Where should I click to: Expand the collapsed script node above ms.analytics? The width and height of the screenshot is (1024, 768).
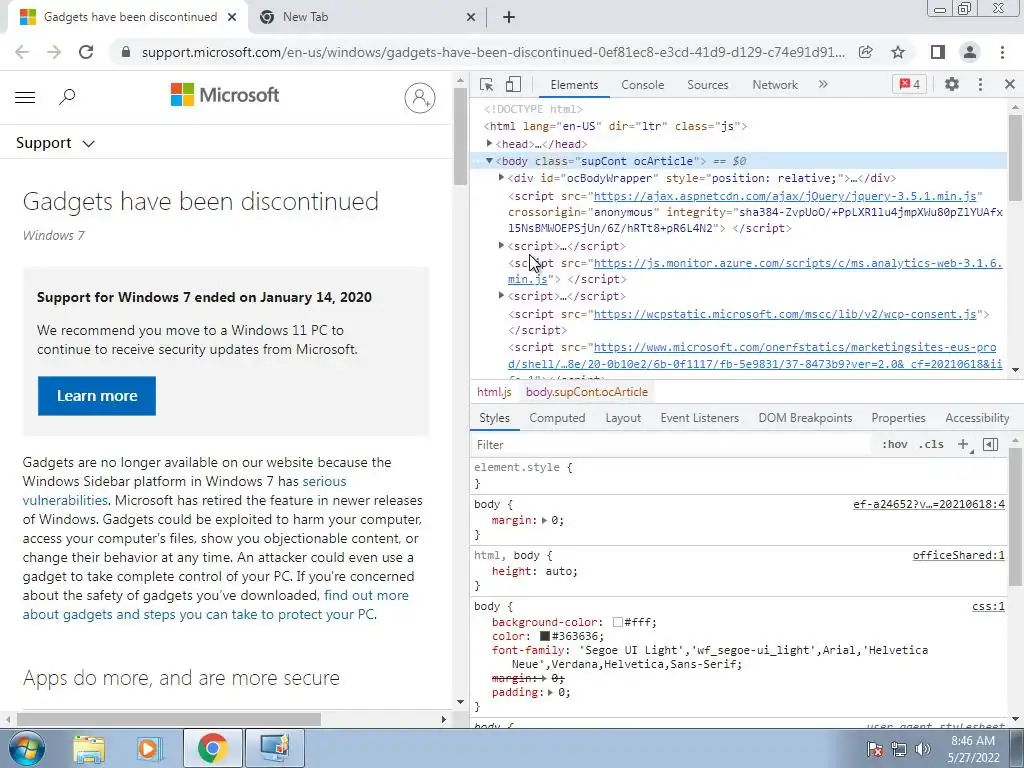pyautogui.click(x=502, y=246)
